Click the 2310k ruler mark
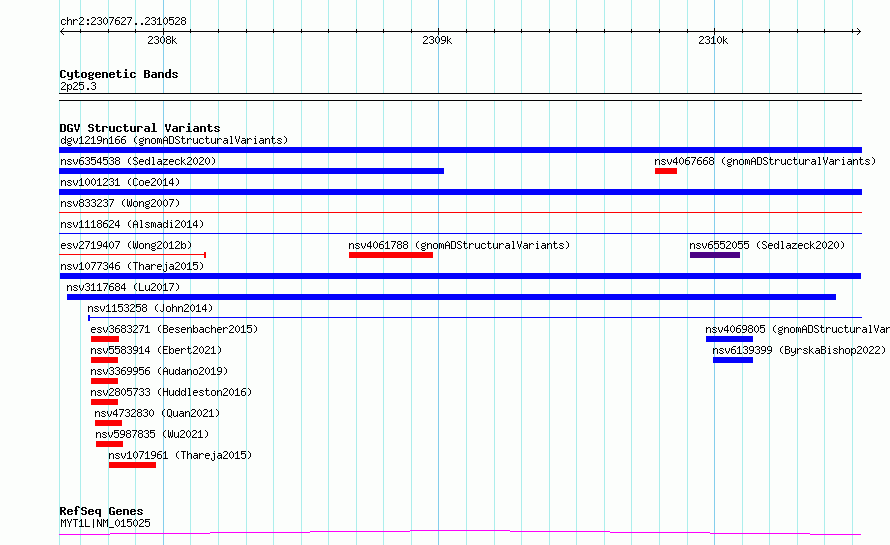The image size is (890, 545). [713, 40]
